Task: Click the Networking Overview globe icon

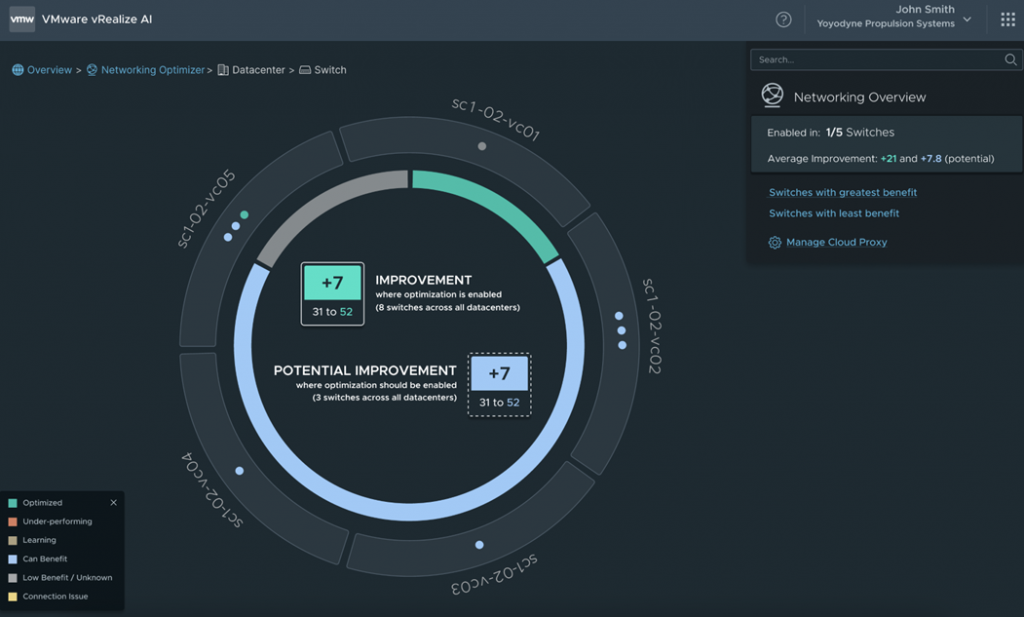Action: [772, 95]
